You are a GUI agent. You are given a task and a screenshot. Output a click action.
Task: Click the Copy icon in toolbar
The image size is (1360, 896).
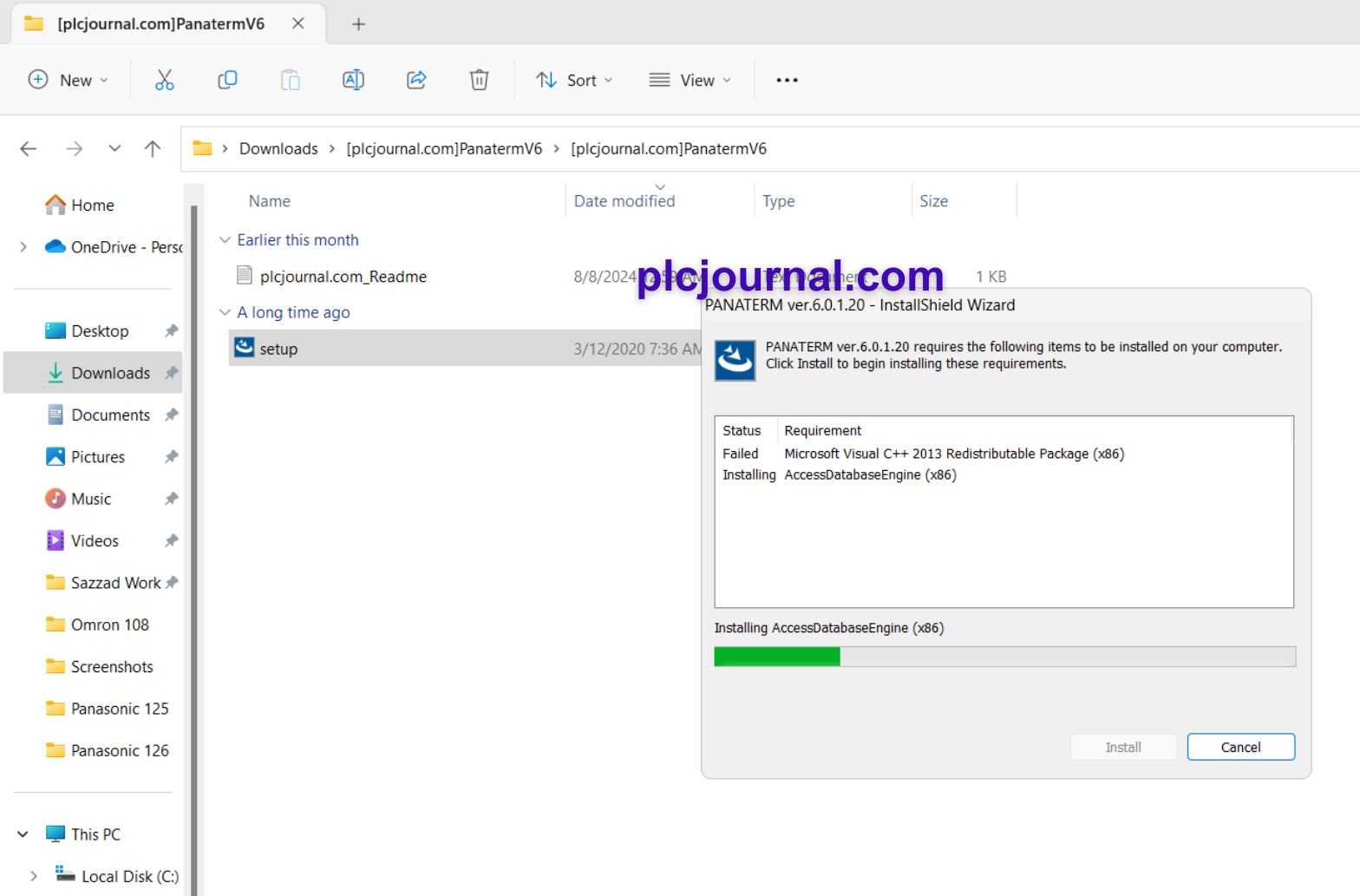coord(227,80)
